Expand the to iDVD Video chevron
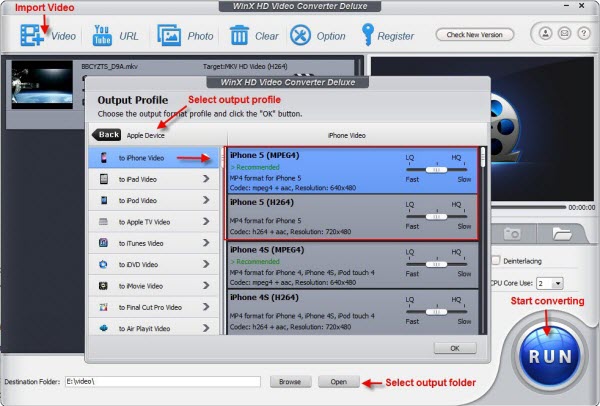 pyautogui.click(x=206, y=264)
